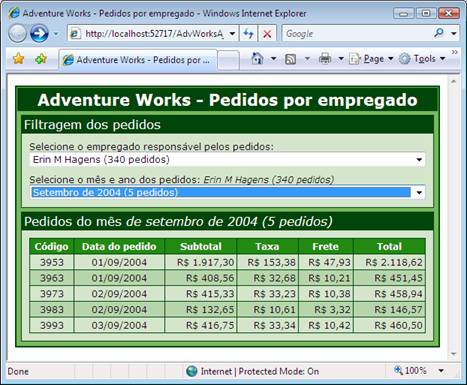Screen dimensions: 467x385
Task: Click the Adventure Works - Pedidos por empregado heading
Action: tap(227, 100)
